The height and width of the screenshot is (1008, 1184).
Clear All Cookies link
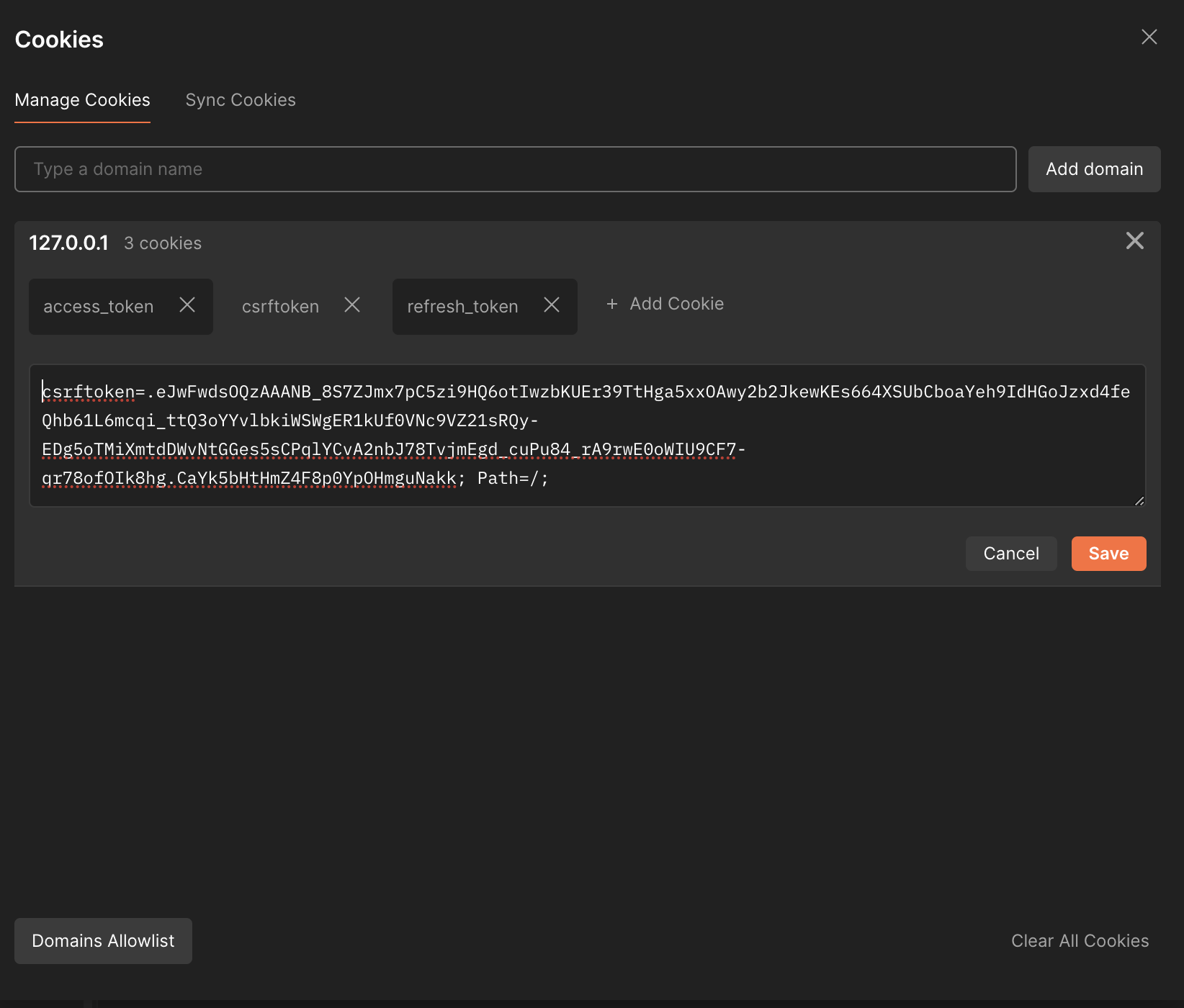pyautogui.click(x=1080, y=941)
